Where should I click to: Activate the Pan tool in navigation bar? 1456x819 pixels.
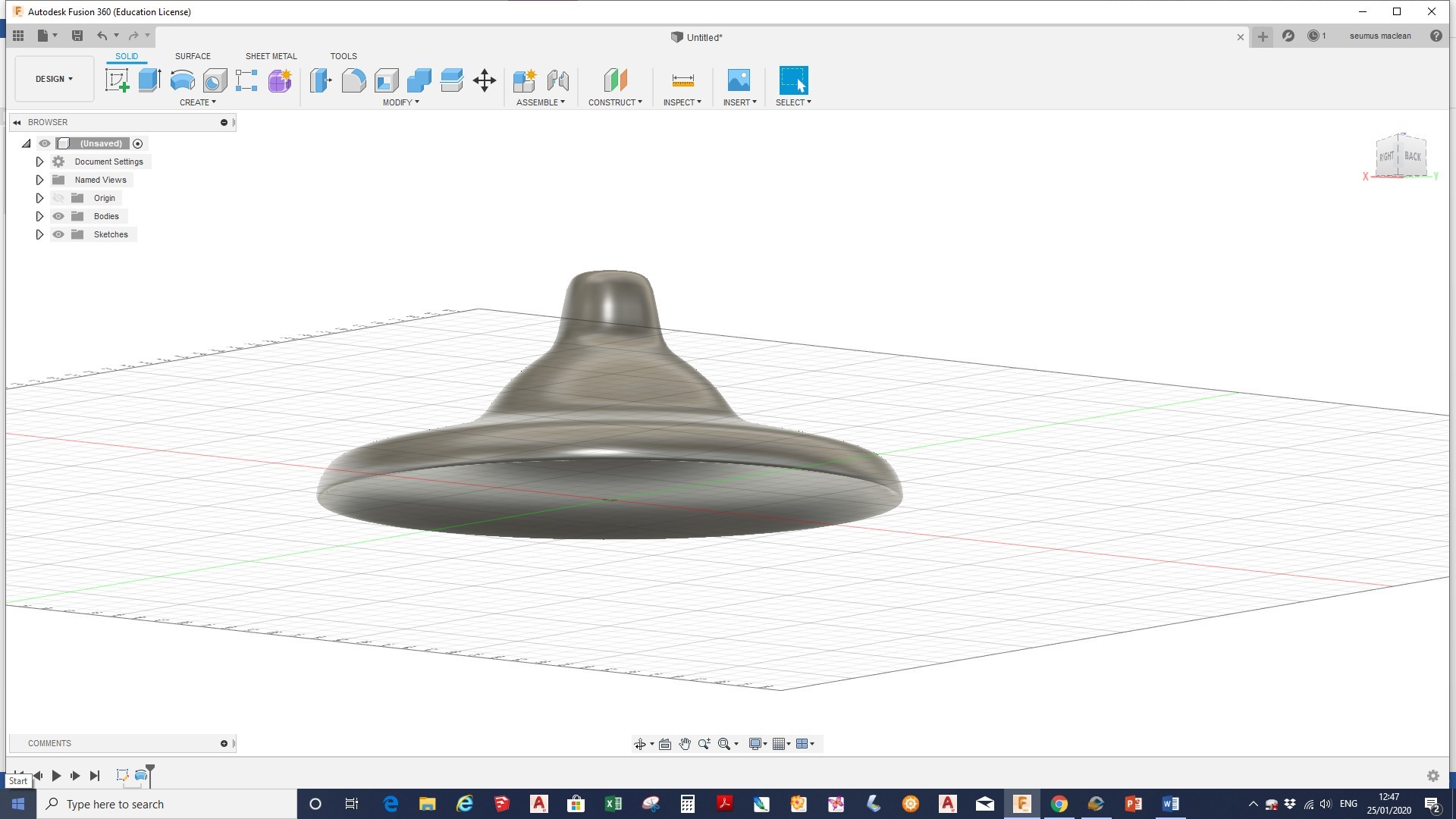click(684, 744)
